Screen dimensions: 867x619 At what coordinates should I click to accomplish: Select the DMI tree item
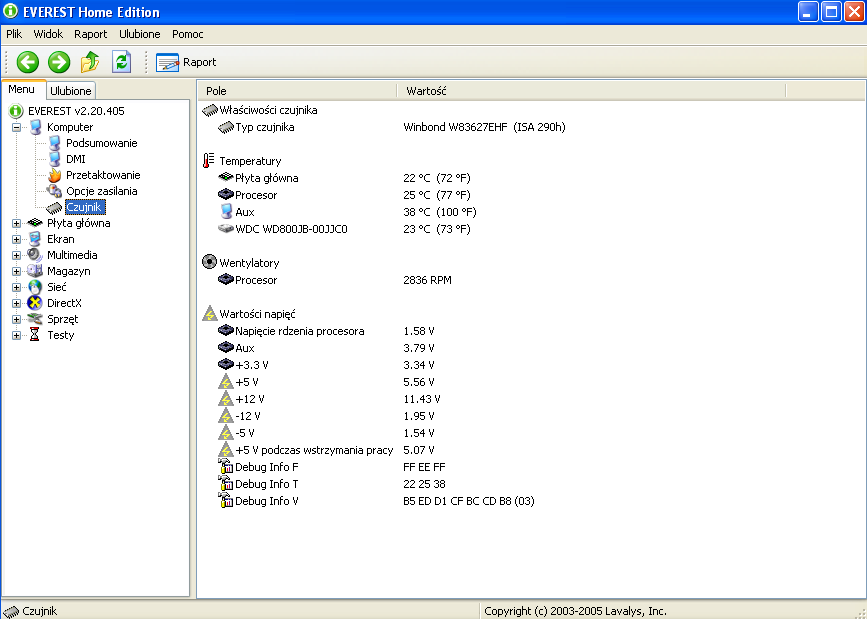tap(76, 159)
